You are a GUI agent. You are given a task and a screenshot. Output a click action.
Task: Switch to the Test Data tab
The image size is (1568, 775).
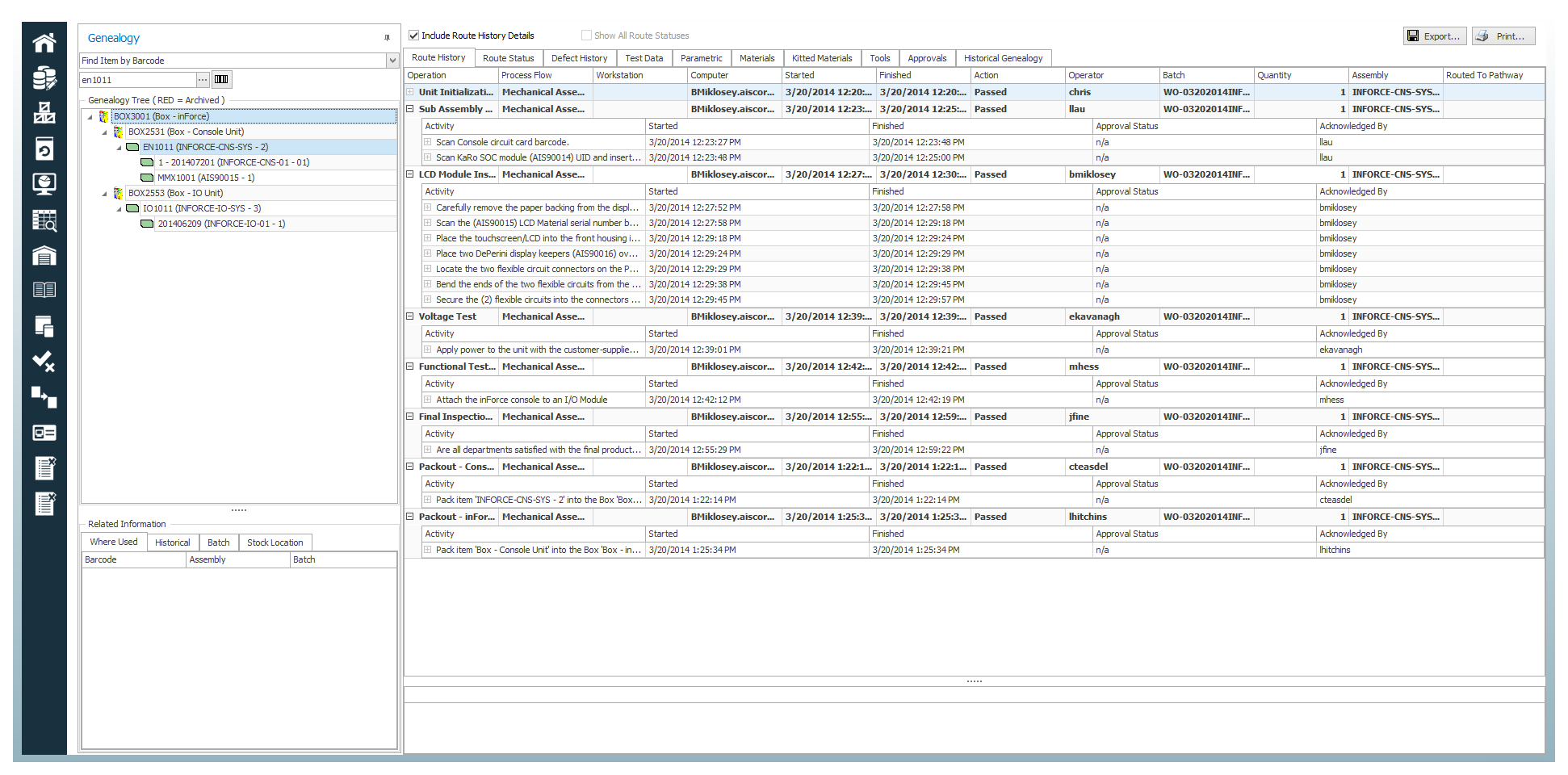644,58
